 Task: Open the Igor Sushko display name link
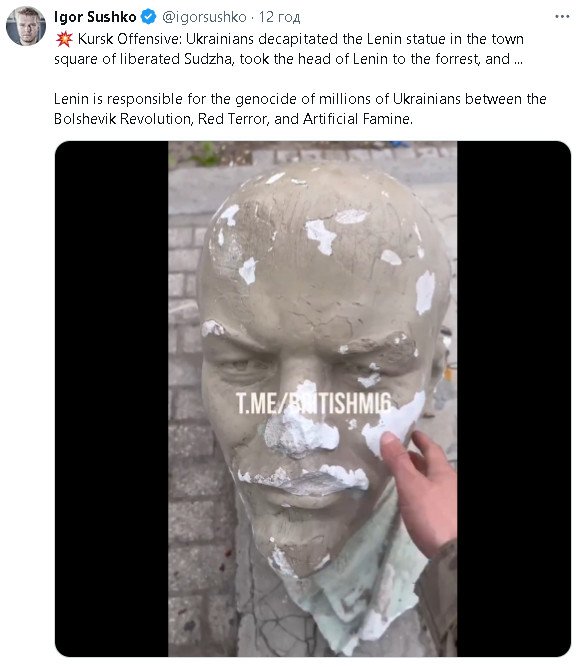[95, 17]
